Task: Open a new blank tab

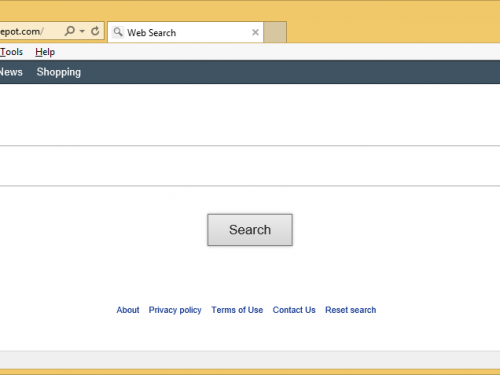Action: [x=275, y=32]
